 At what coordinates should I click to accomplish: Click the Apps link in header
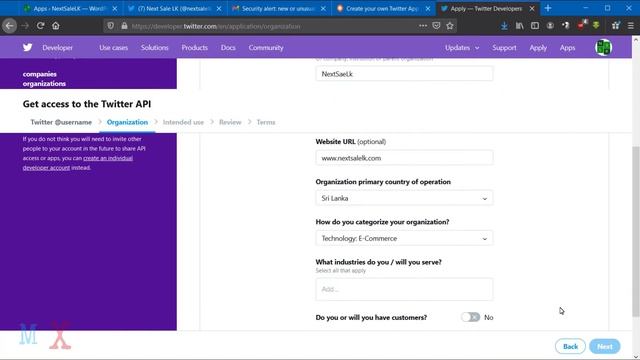(x=567, y=48)
